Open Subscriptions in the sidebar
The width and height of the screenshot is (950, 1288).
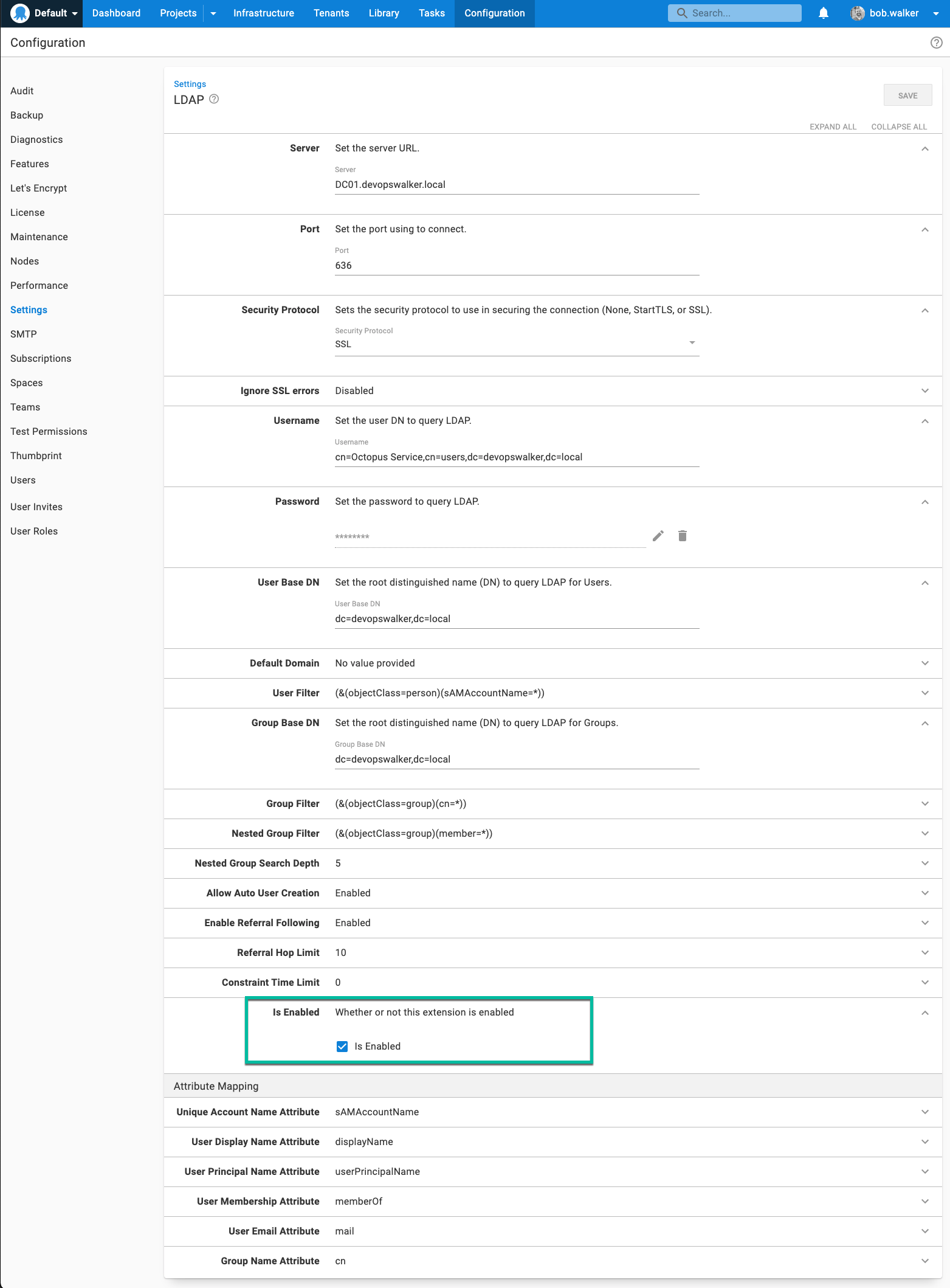tap(41, 358)
